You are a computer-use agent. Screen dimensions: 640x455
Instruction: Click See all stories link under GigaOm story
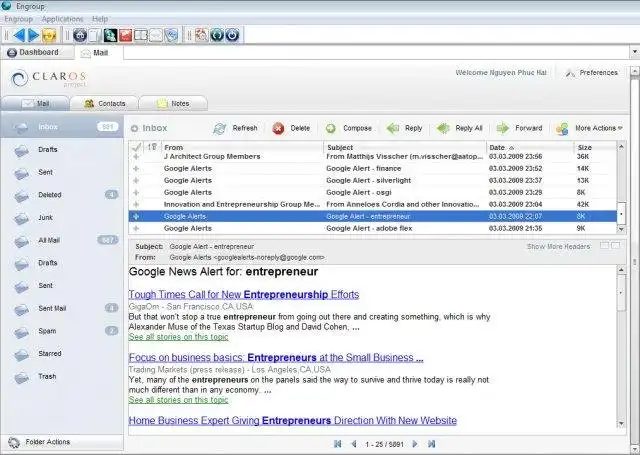click(178, 337)
